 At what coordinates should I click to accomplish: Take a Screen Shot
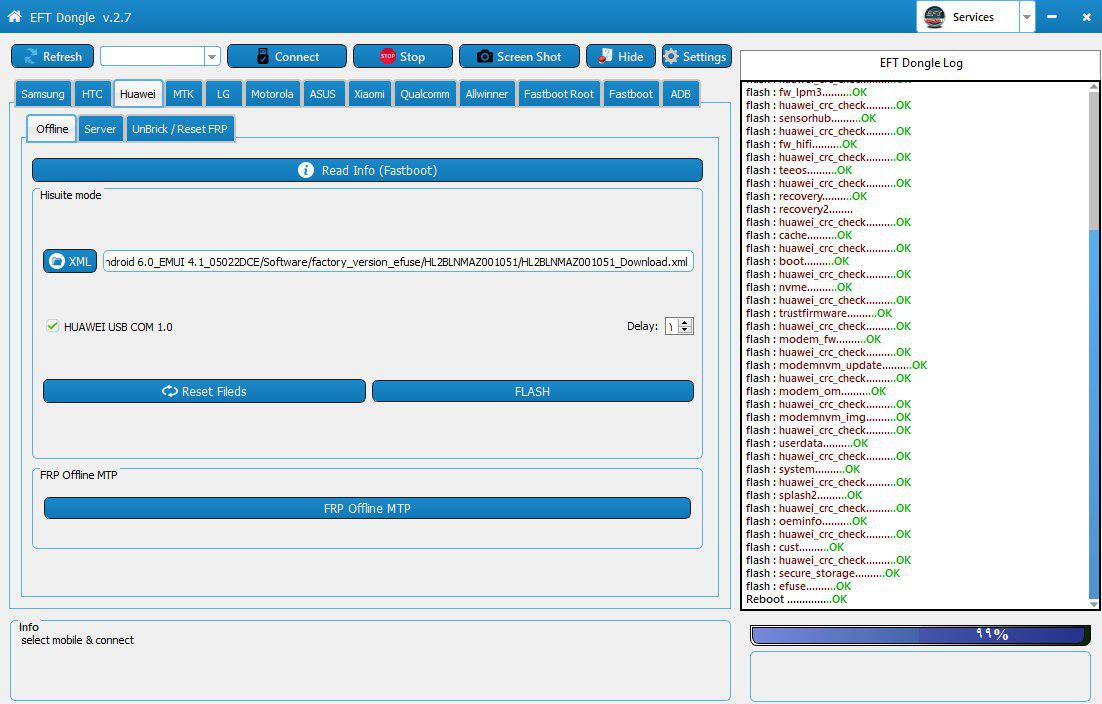pos(519,56)
